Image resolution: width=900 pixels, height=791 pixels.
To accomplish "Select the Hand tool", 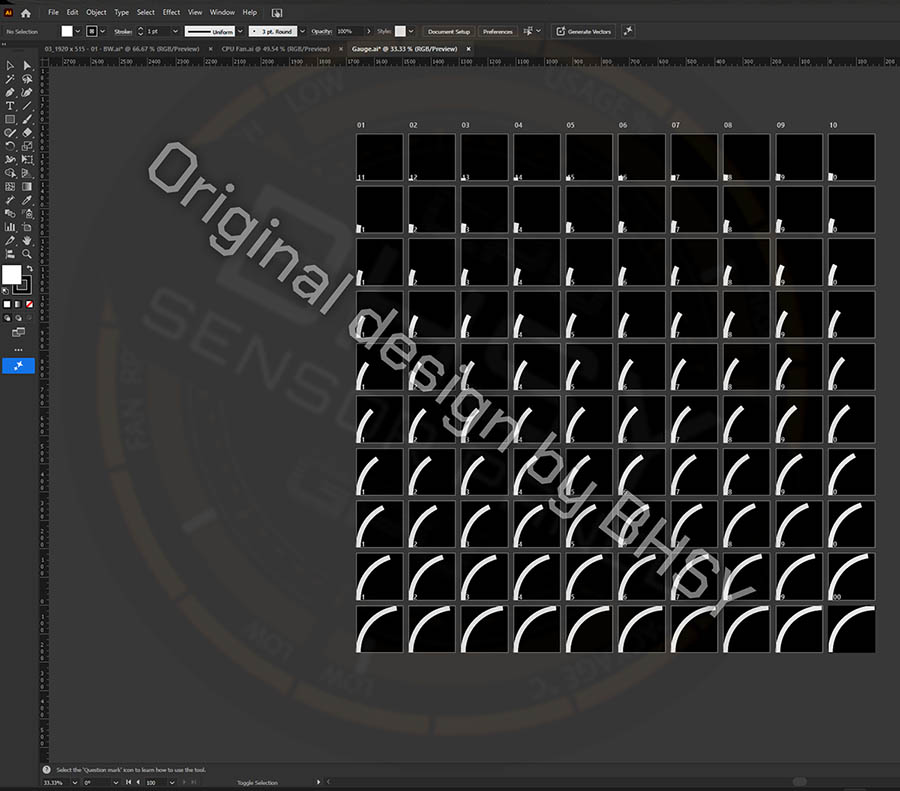I will (x=26, y=240).
